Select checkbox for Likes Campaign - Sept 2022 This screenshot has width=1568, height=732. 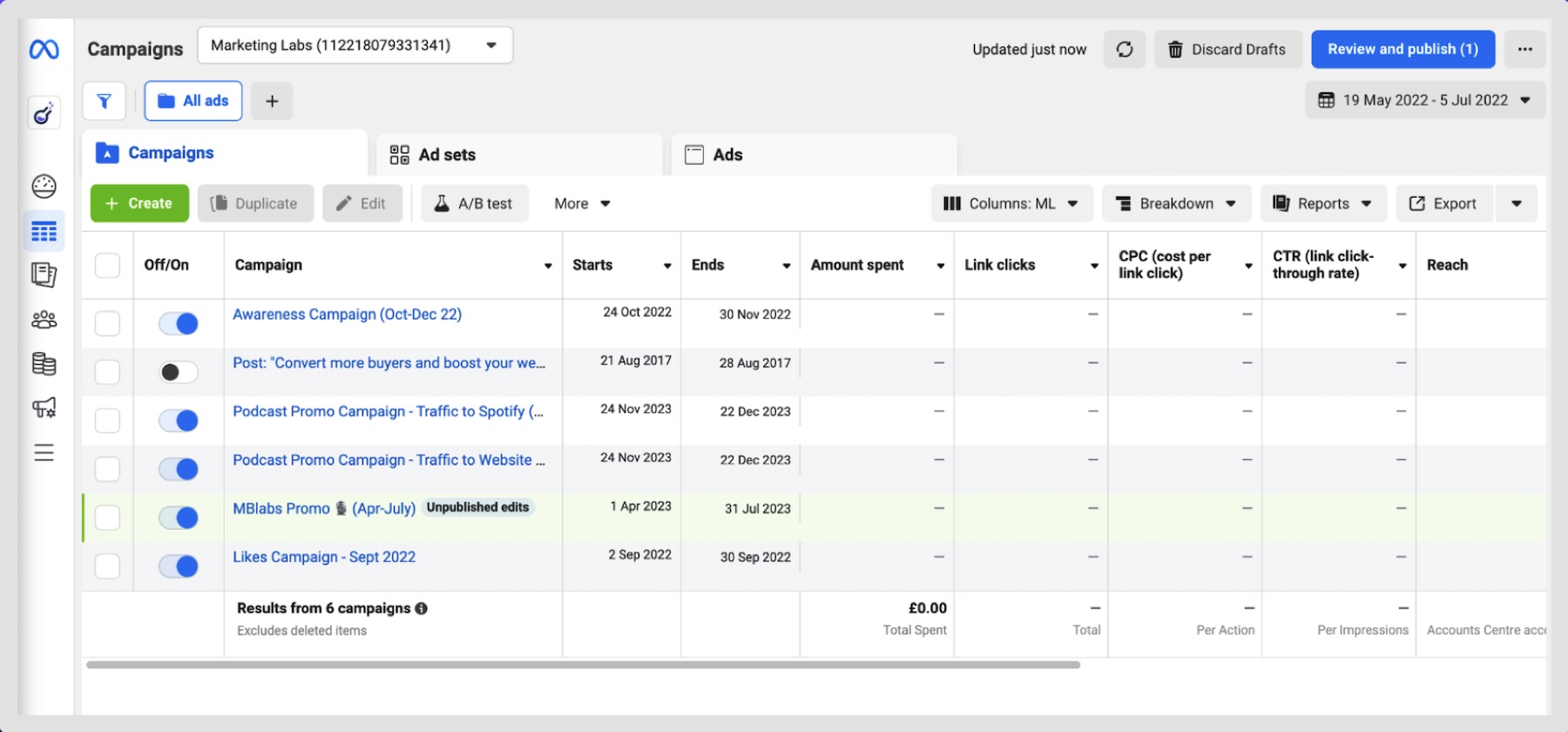pyautogui.click(x=107, y=566)
